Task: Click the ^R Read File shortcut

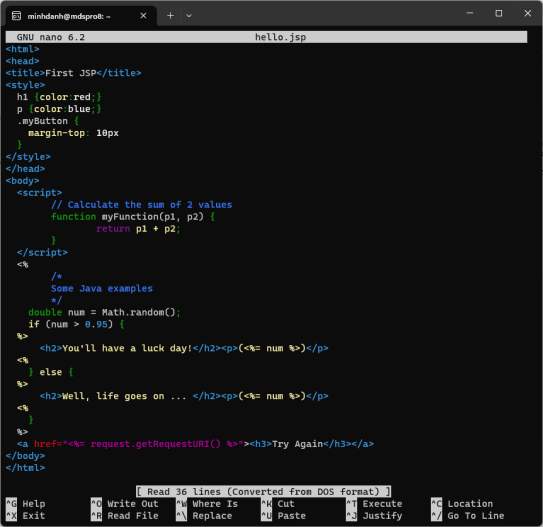Action: click(125, 516)
